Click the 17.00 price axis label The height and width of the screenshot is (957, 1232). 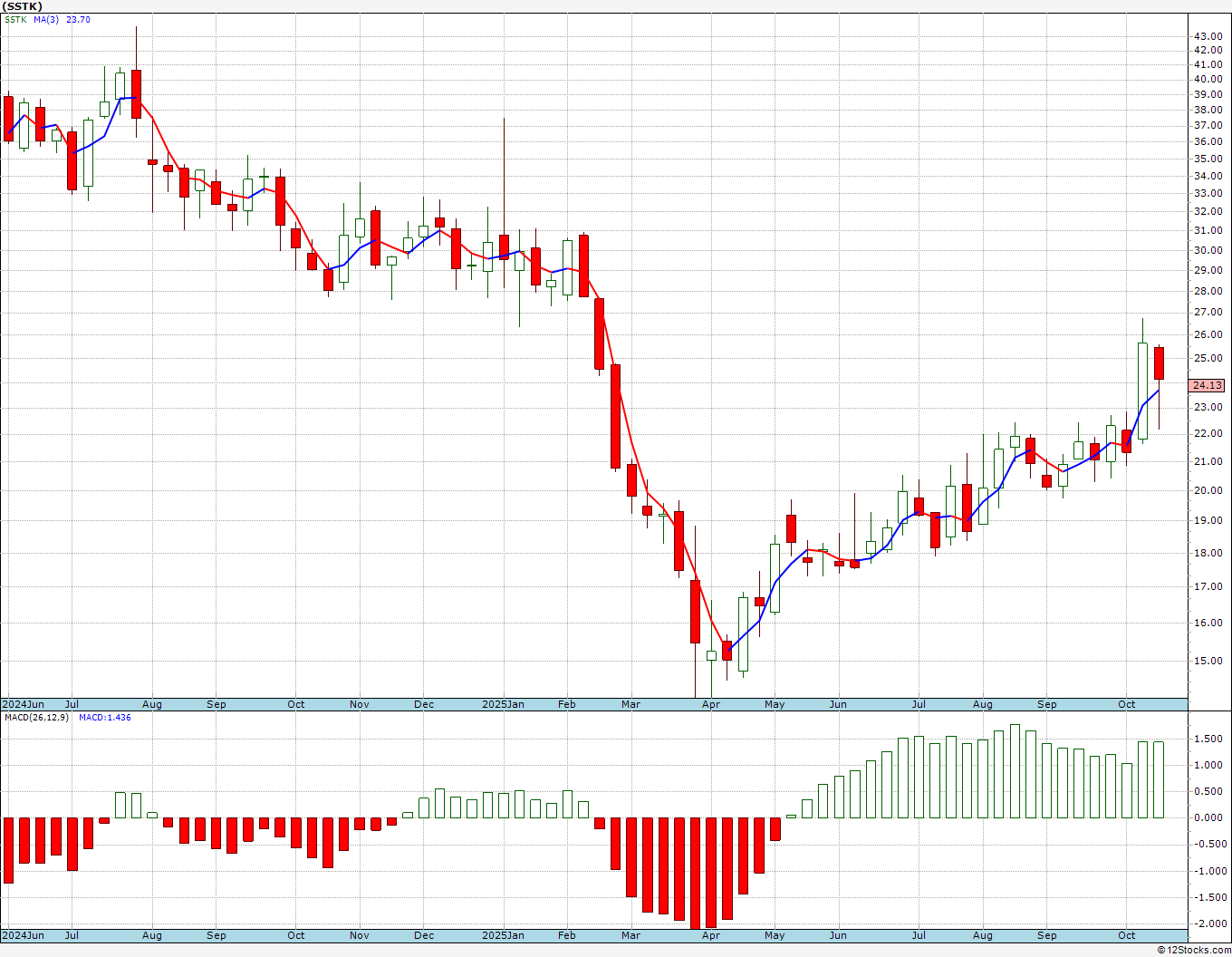[1208, 586]
